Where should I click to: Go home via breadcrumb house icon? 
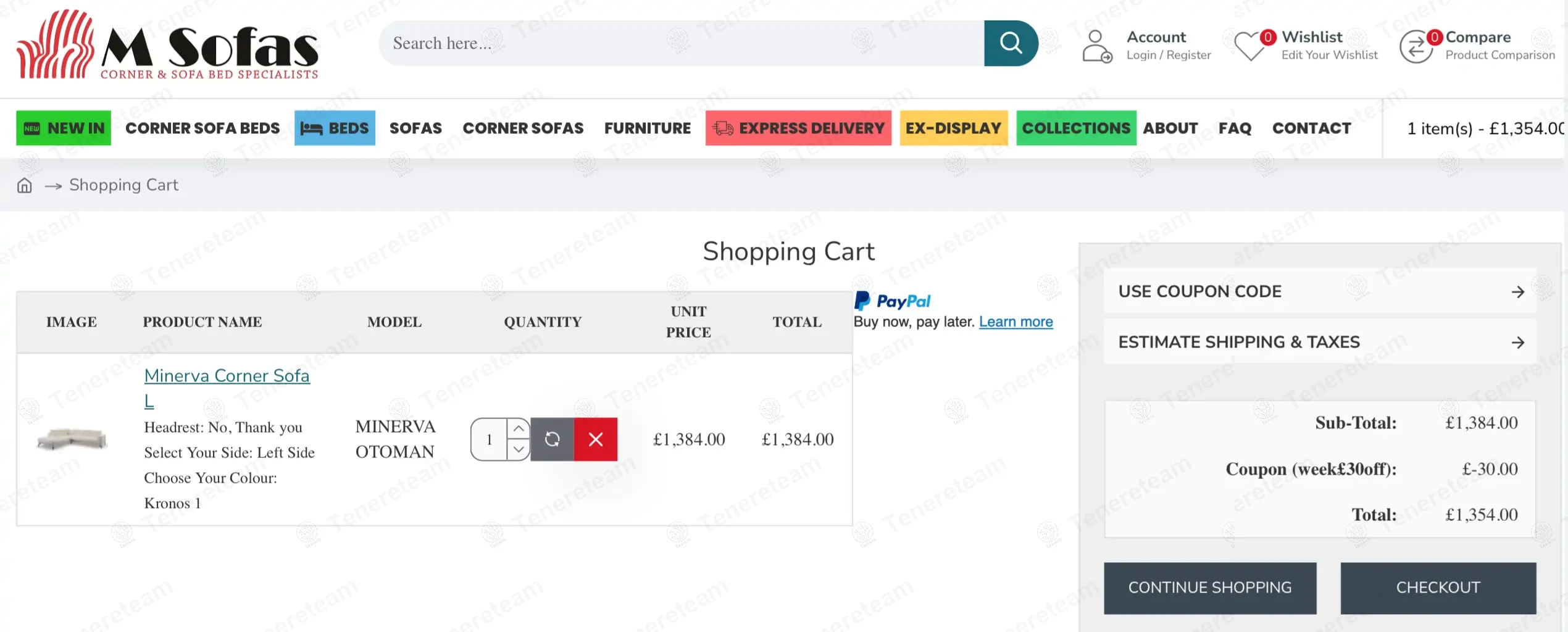pyautogui.click(x=24, y=186)
